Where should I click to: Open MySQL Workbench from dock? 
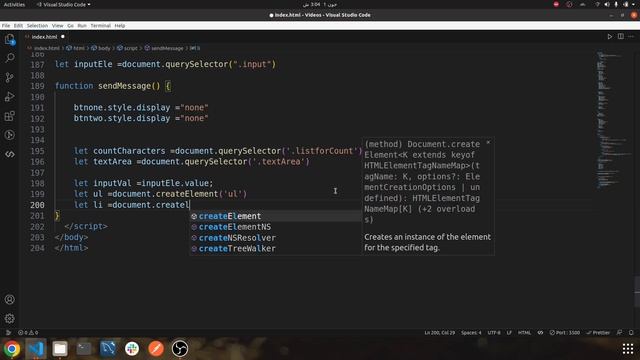[x=108, y=349]
